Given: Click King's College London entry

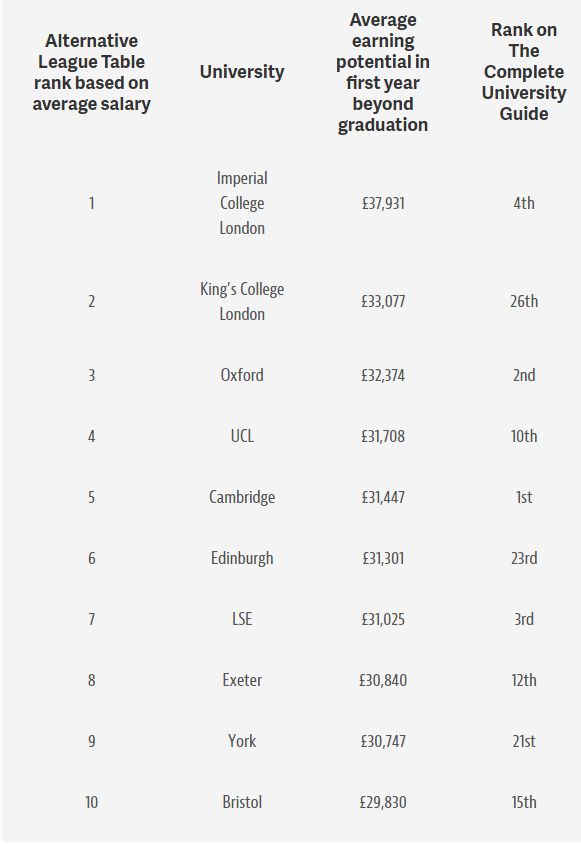Looking at the screenshot, I should click(242, 301).
